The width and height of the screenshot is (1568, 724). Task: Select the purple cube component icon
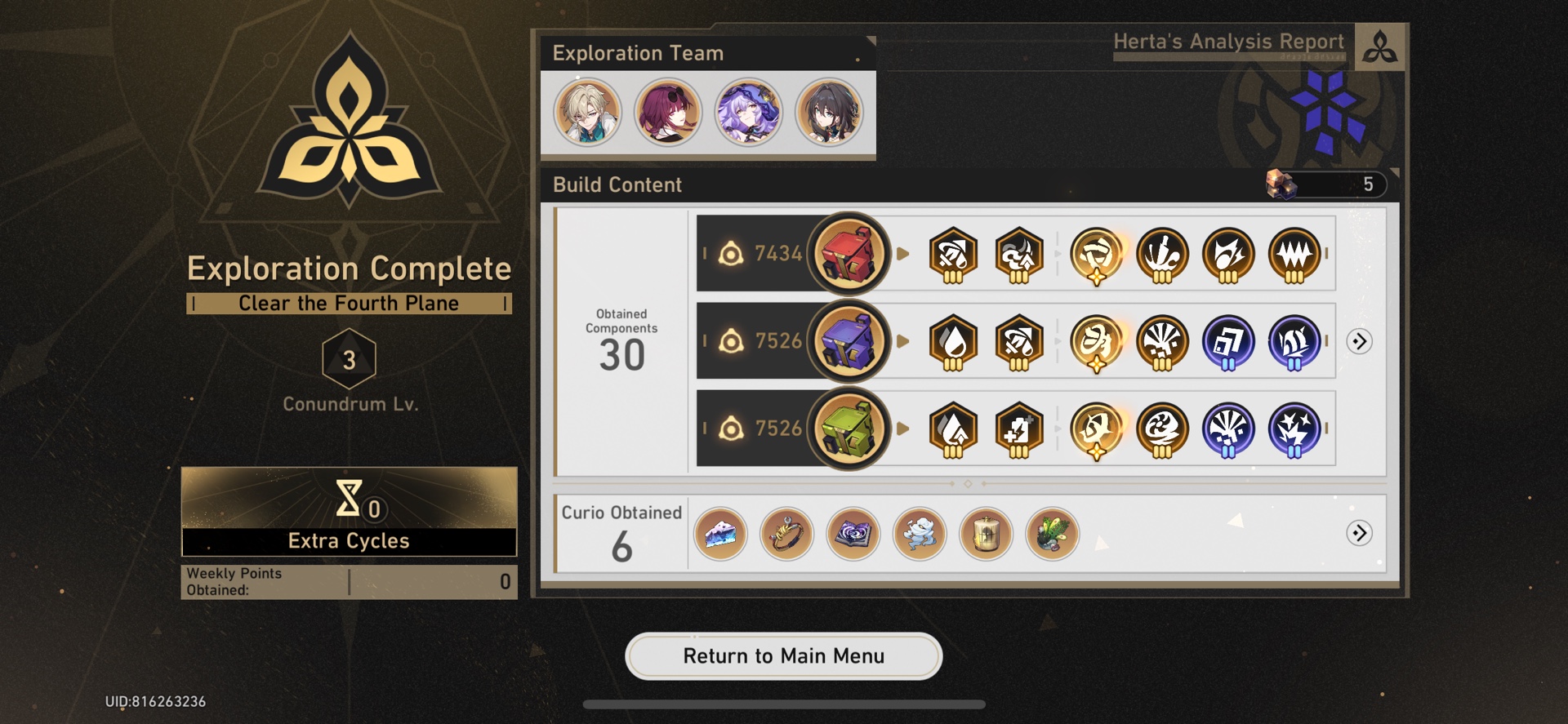click(849, 341)
